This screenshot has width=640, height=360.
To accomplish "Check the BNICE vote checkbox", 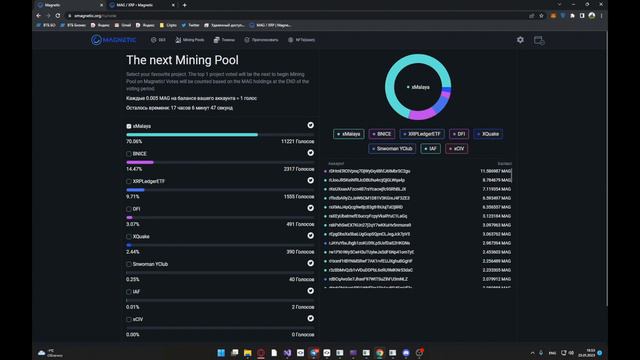I will point(129,154).
